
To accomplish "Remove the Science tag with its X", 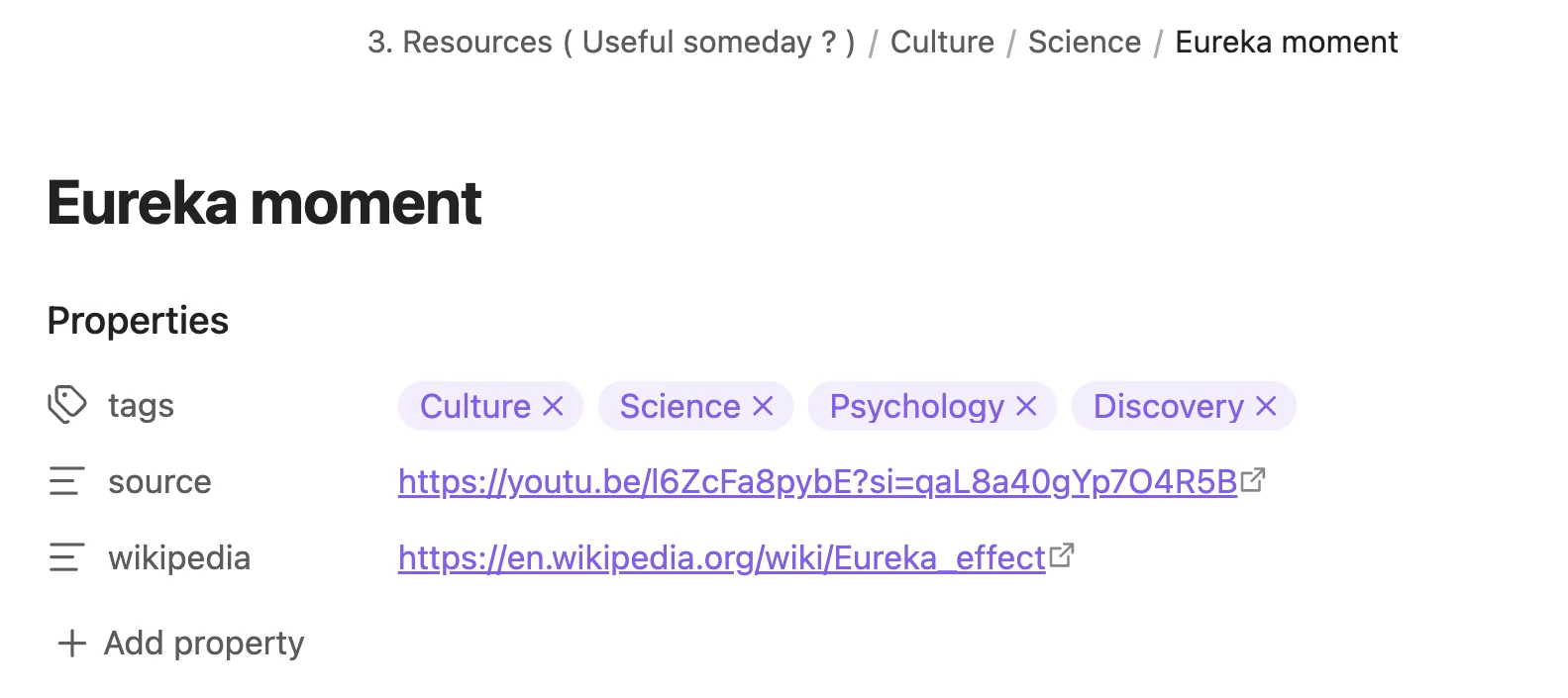I will pyautogui.click(x=763, y=406).
